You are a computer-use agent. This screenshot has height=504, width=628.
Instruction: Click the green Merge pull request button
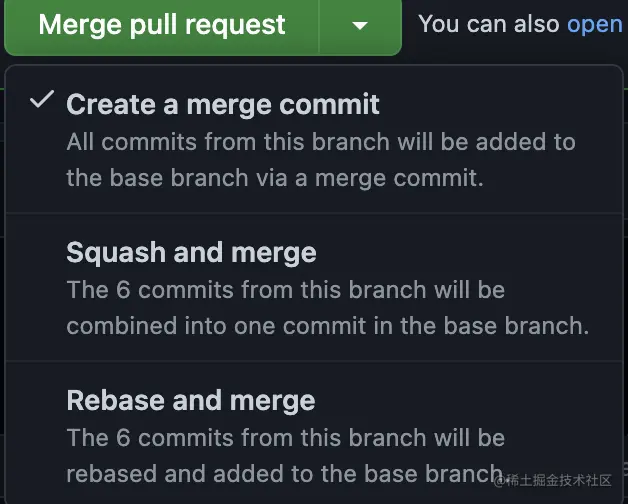(x=162, y=25)
